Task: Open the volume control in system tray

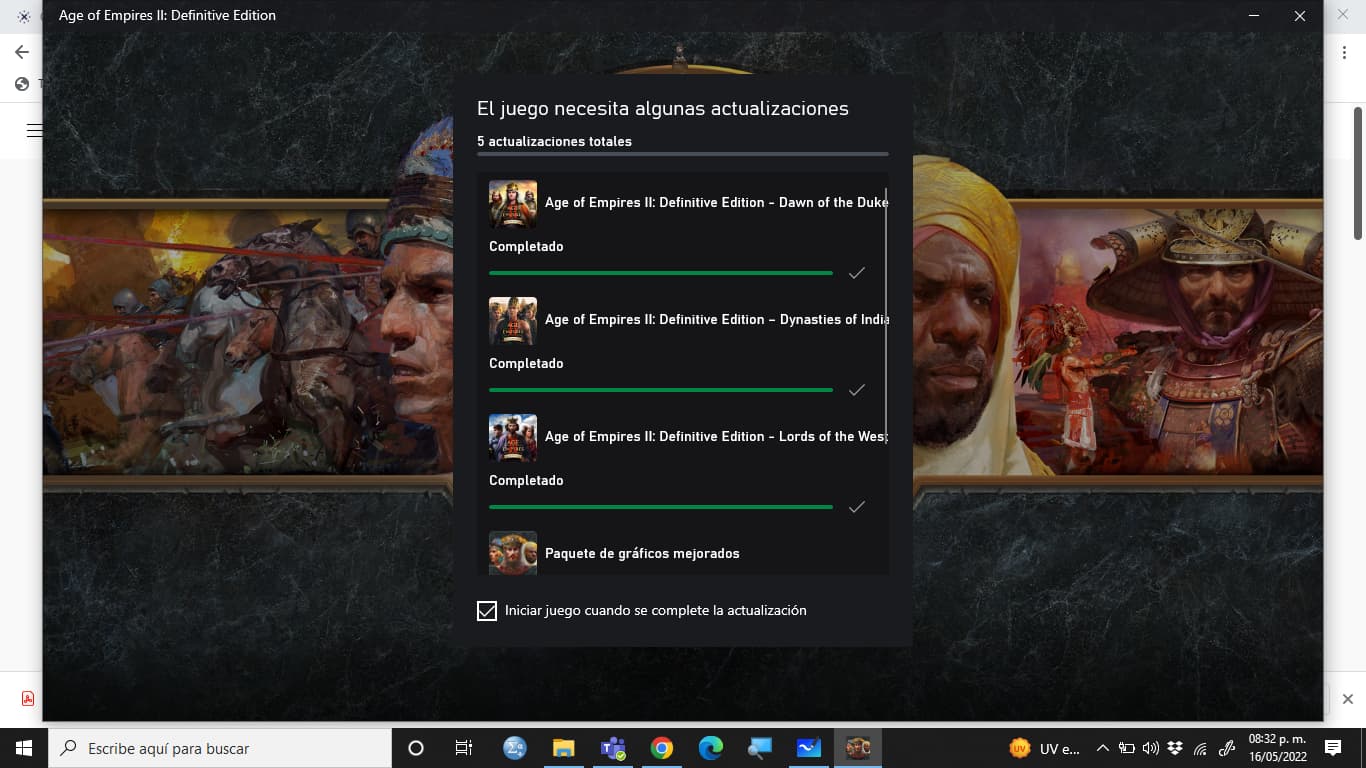Action: click(1150, 748)
